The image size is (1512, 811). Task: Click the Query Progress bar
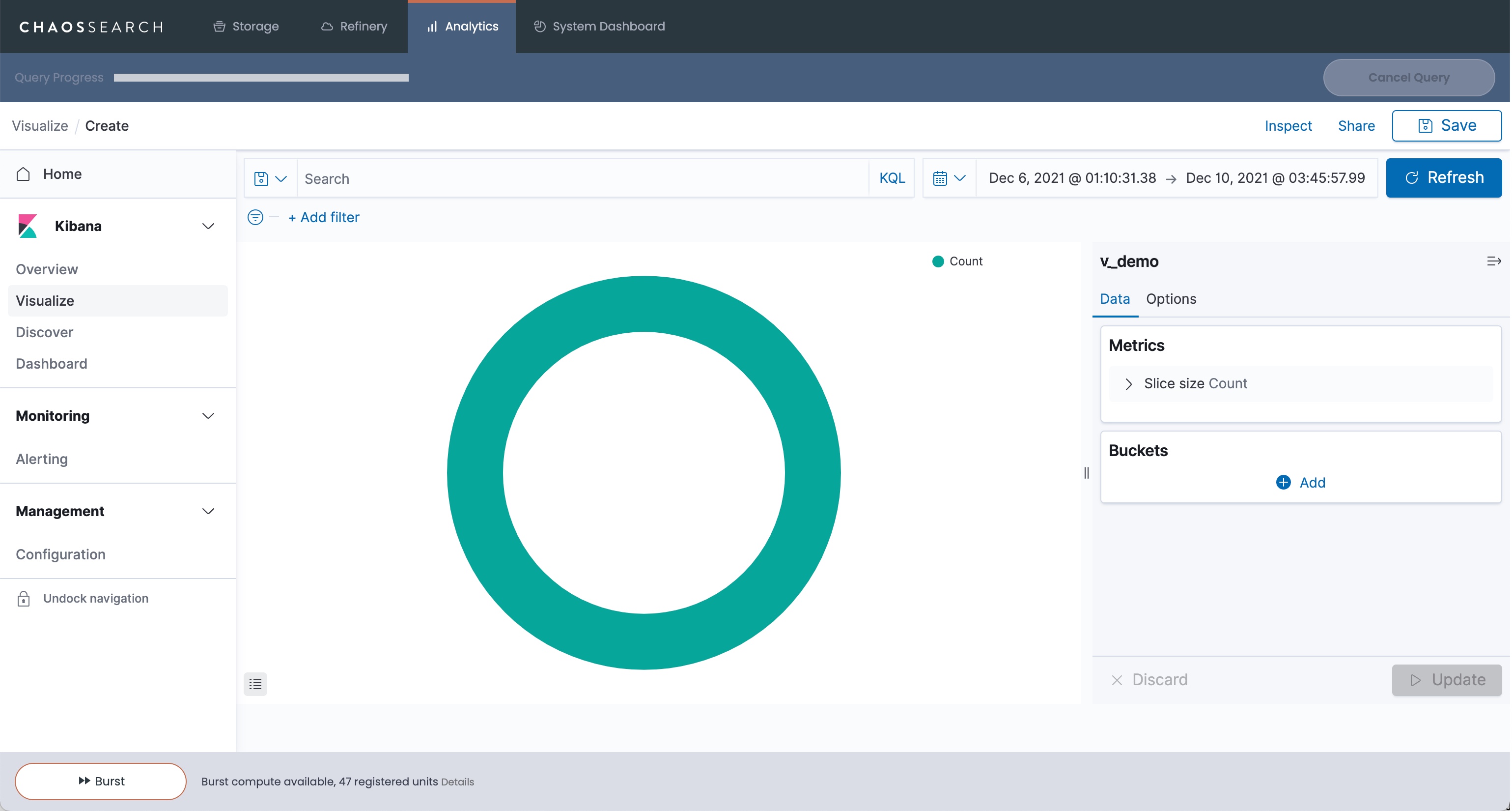point(261,78)
